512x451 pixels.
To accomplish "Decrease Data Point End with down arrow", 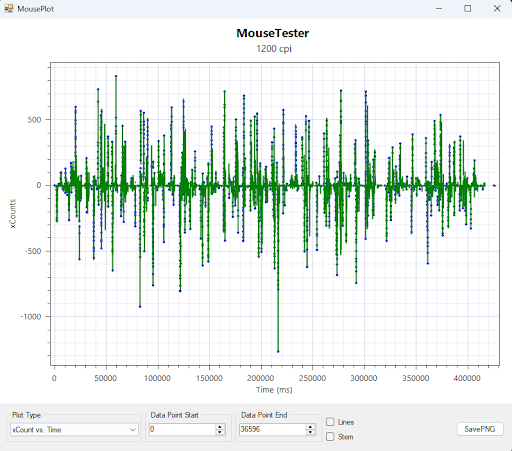I will coord(310,432).
